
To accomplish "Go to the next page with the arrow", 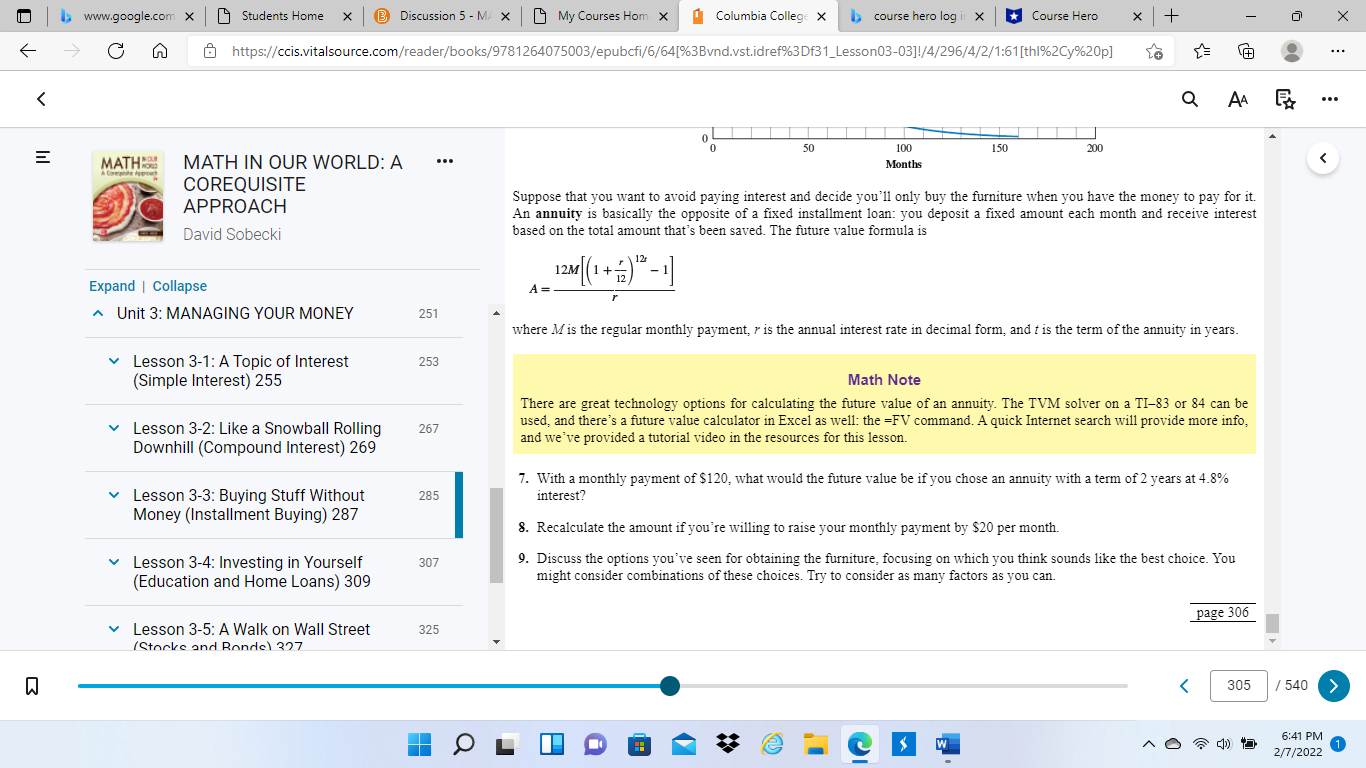I will click(x=1333, y=686).
